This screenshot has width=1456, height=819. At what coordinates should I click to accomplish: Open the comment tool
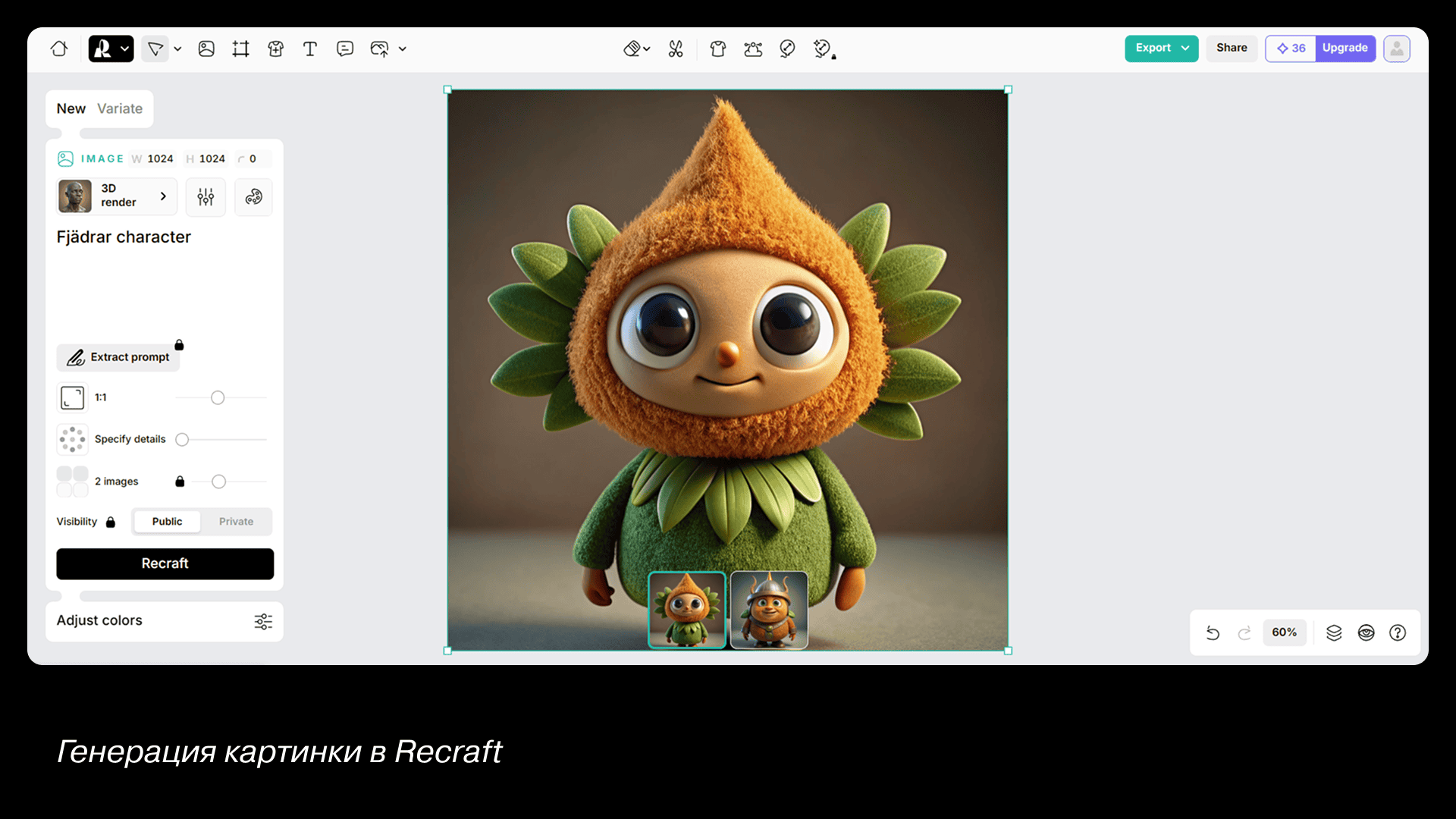345,49
